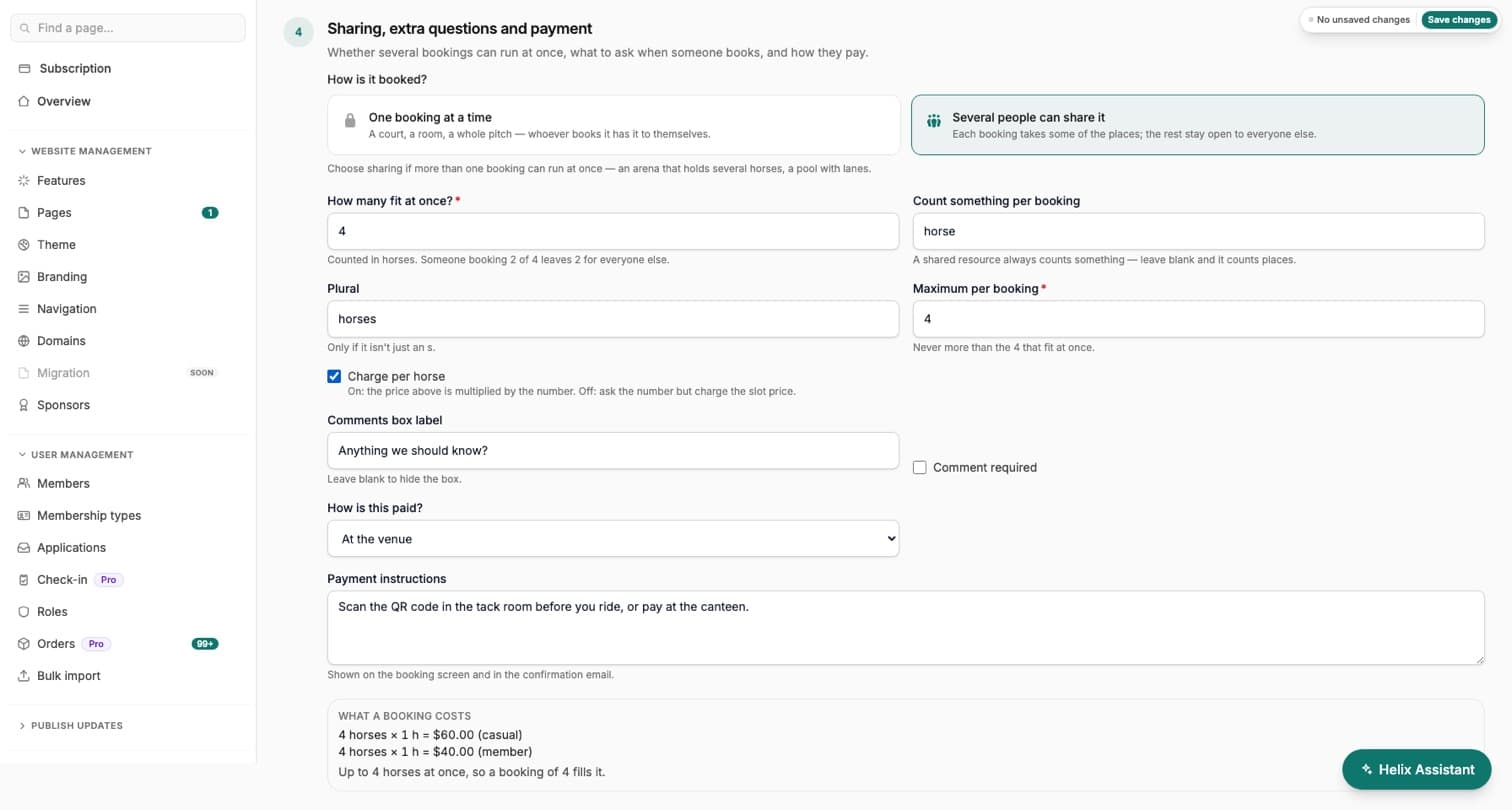Screen dimensions: 1512x810
Task: Open Sponsors via its award icon
Action: (x=24, y=405)
